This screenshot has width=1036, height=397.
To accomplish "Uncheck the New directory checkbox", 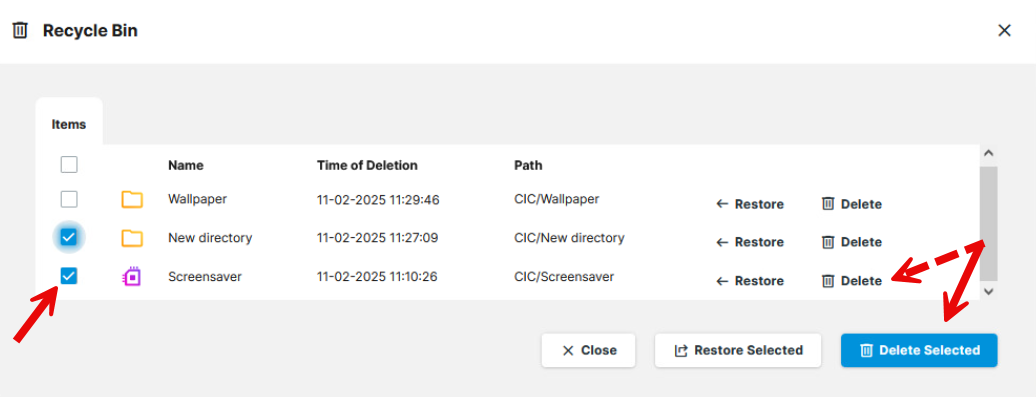I will coord(69,237).
